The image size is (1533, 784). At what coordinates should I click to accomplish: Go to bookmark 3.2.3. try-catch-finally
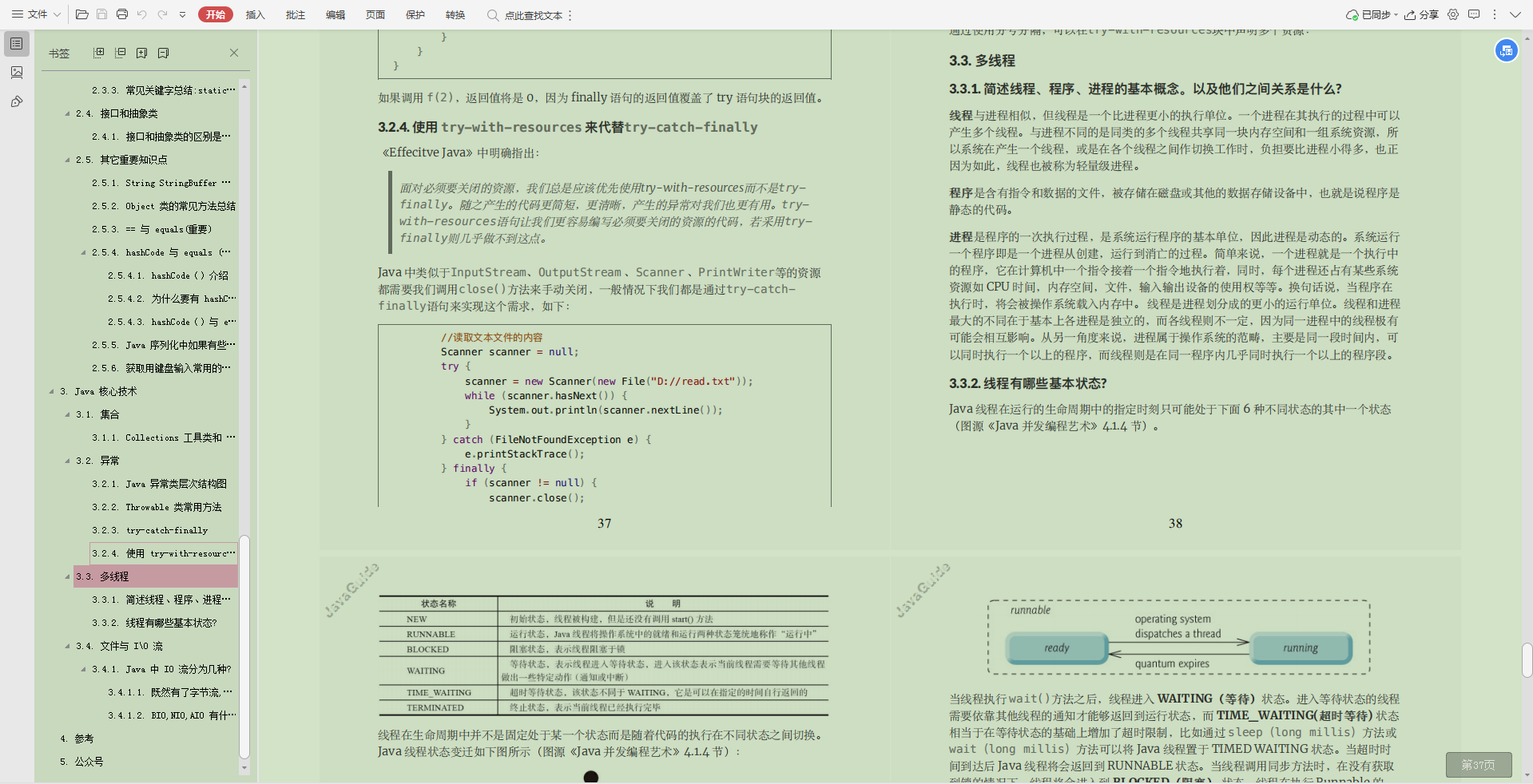click(x=150, y=530)
